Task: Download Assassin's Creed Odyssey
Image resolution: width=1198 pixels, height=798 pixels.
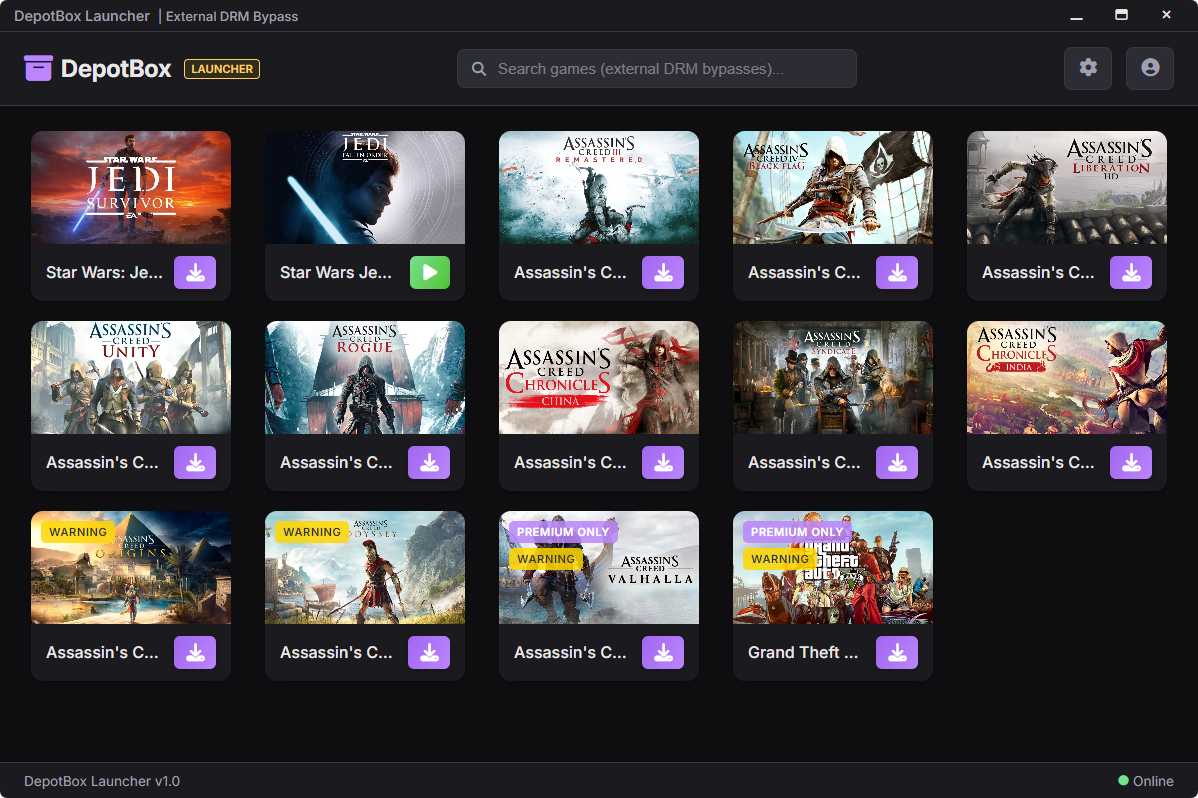Action: pyautogui.click(x=429, y=653)
